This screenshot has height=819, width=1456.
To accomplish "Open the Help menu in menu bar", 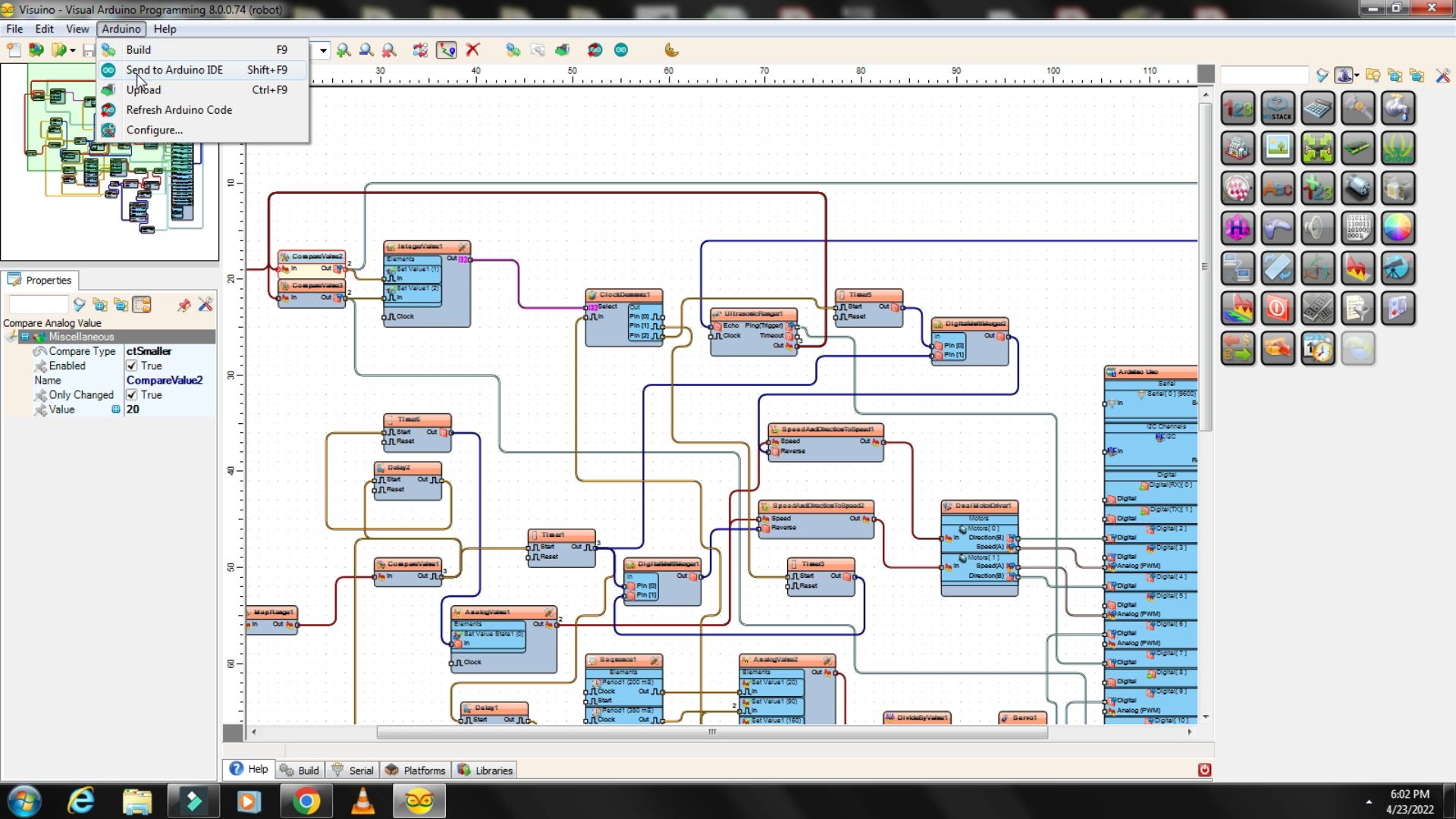I will pos(165,29).
